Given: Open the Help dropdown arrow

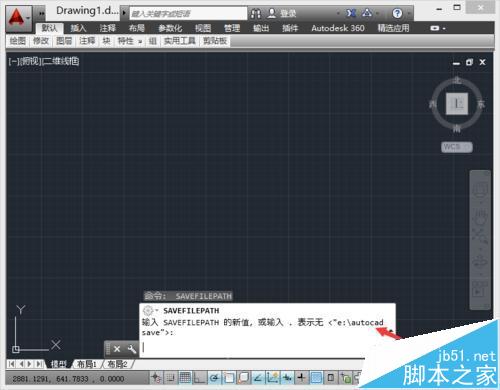Looking at the screenshot, I should (409, 14).
